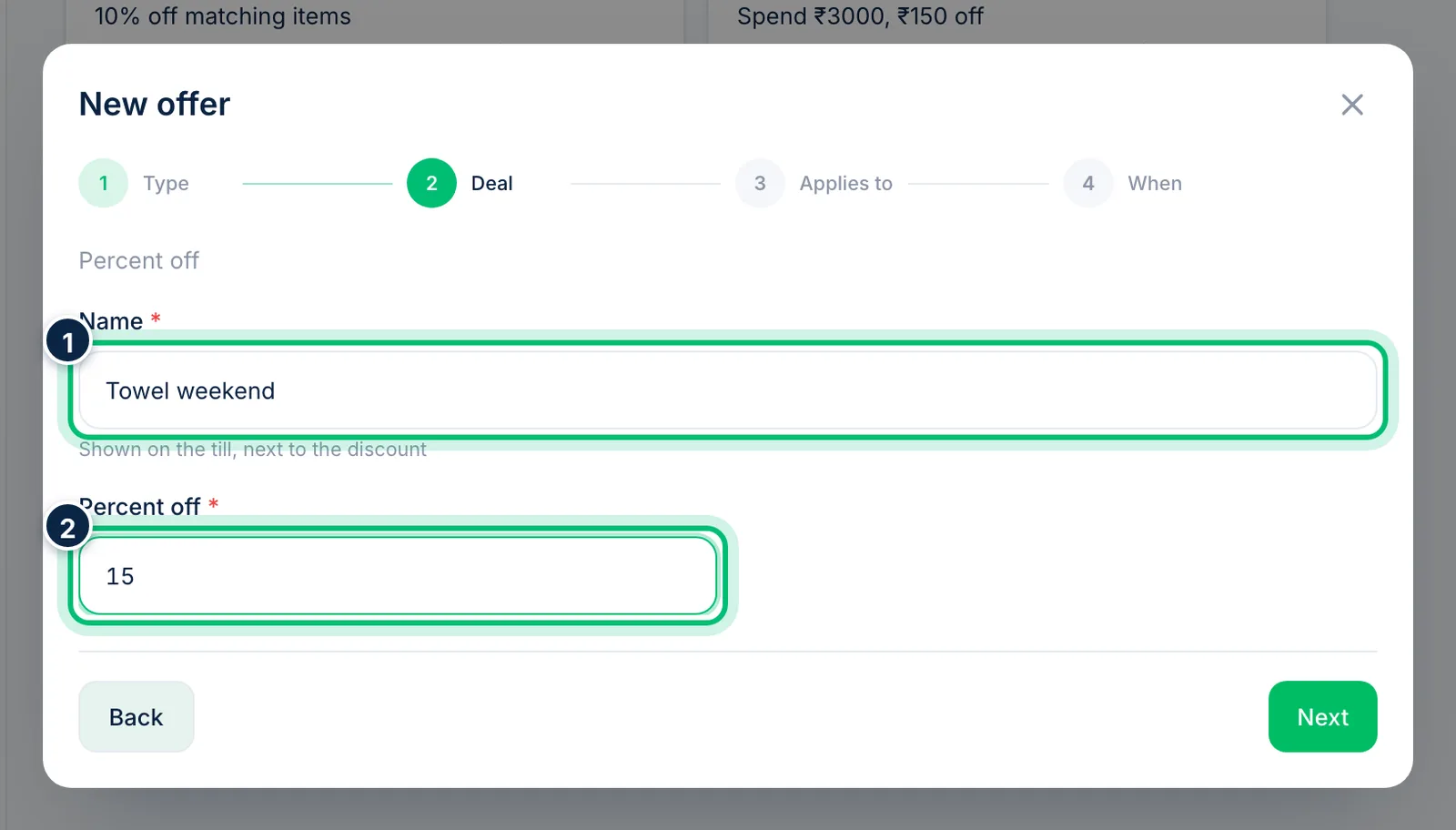Go to step 1 Type

[135, 183]
